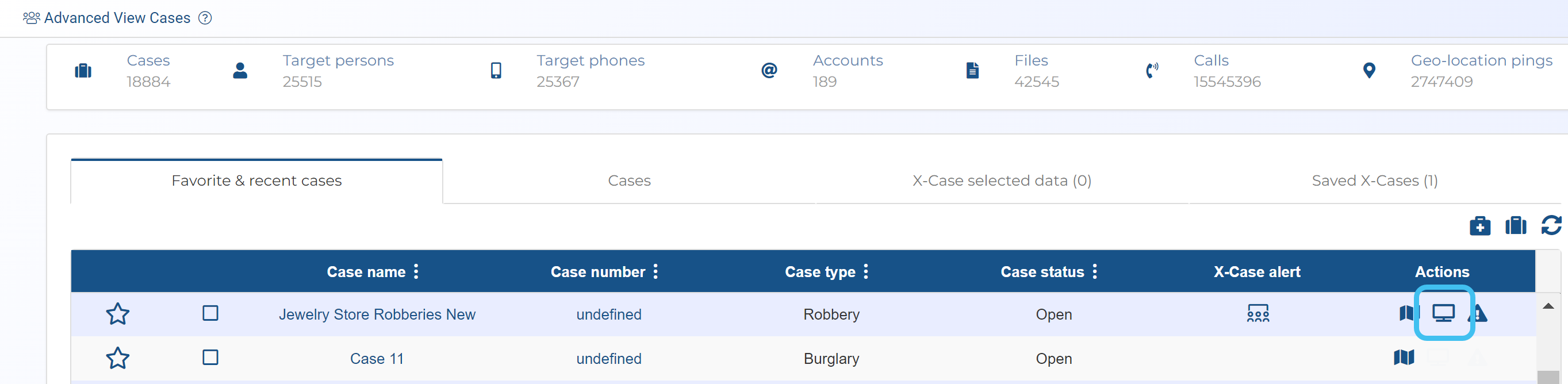Switch to the Cases tab
This screenshot has height=384, width=1568.
(x=629, y=181)
